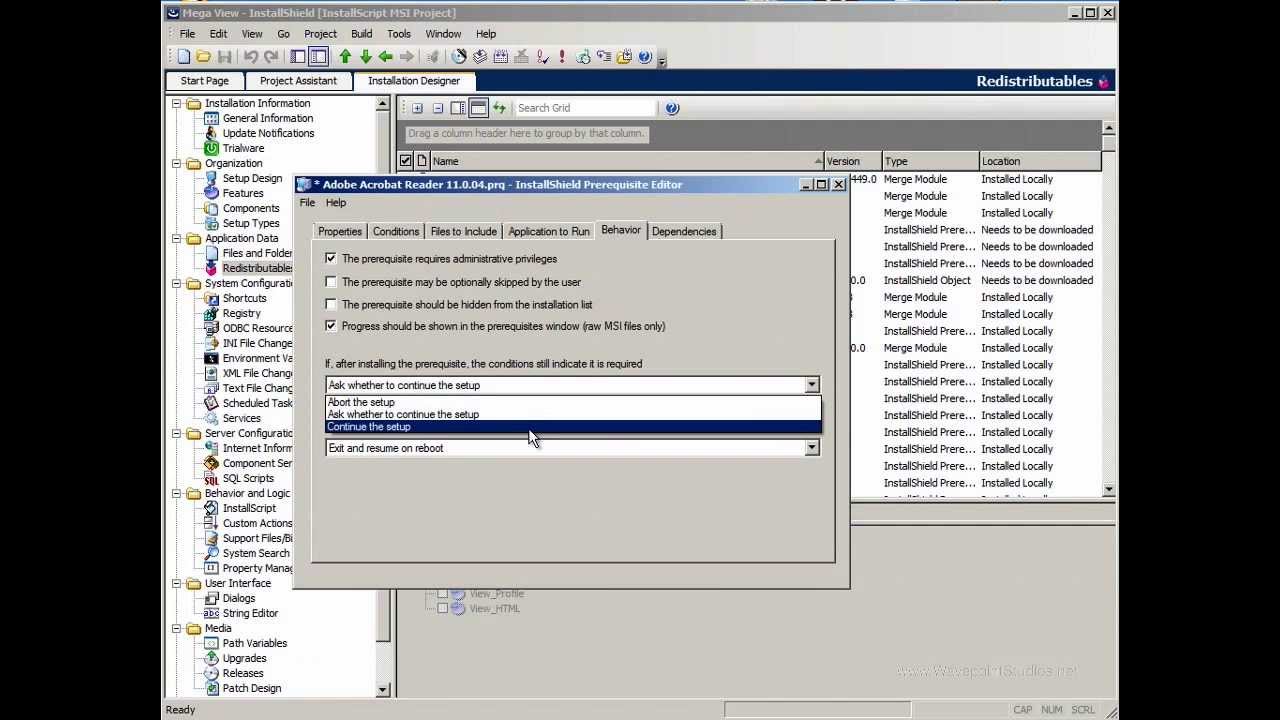The width and height of the screenshot is (1280, 720).
Task: Click the redistributables grid scroll-down arrow
Action: pos(1108,490)
